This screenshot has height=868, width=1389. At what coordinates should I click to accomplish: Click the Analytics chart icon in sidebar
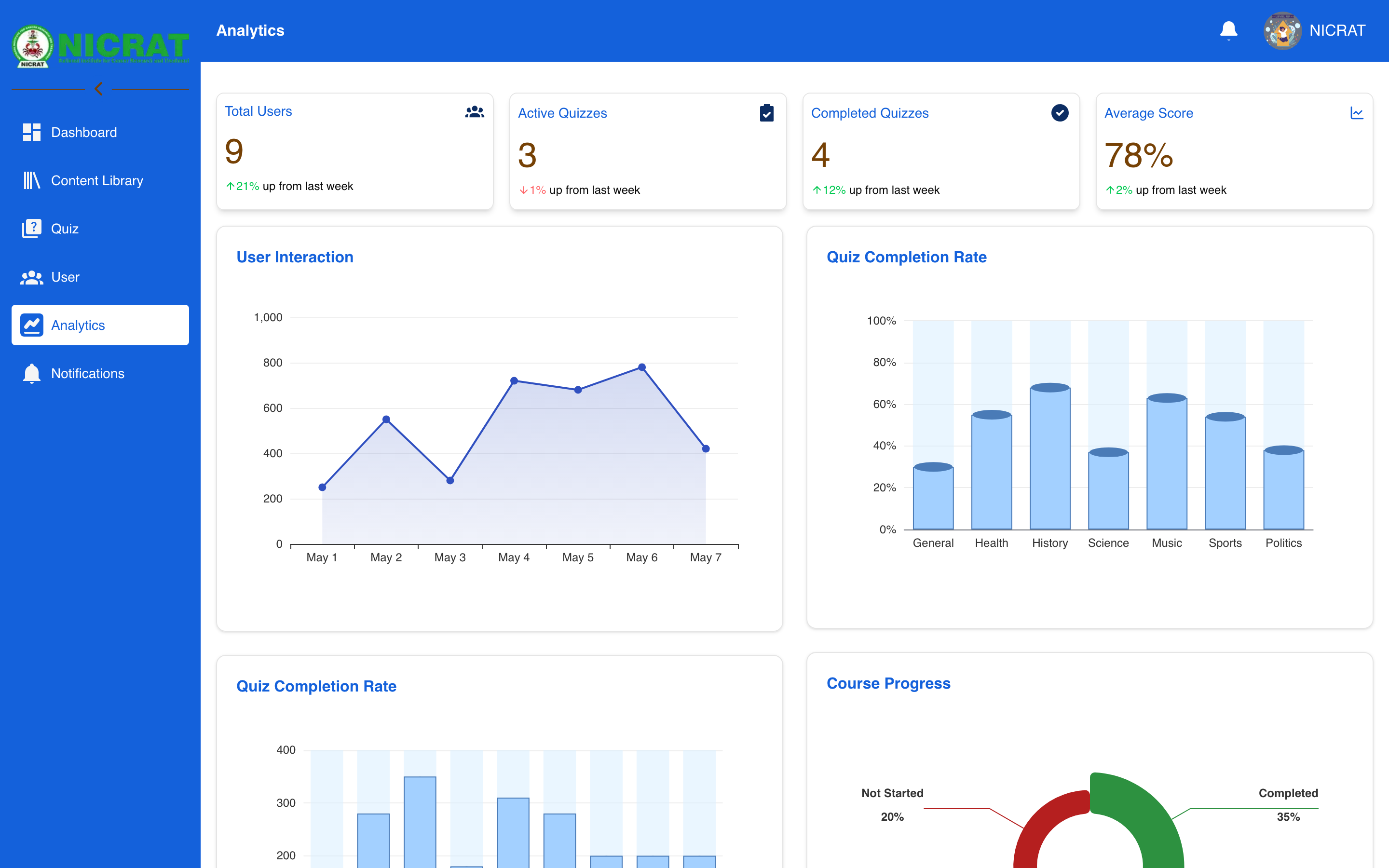[31, 325]
